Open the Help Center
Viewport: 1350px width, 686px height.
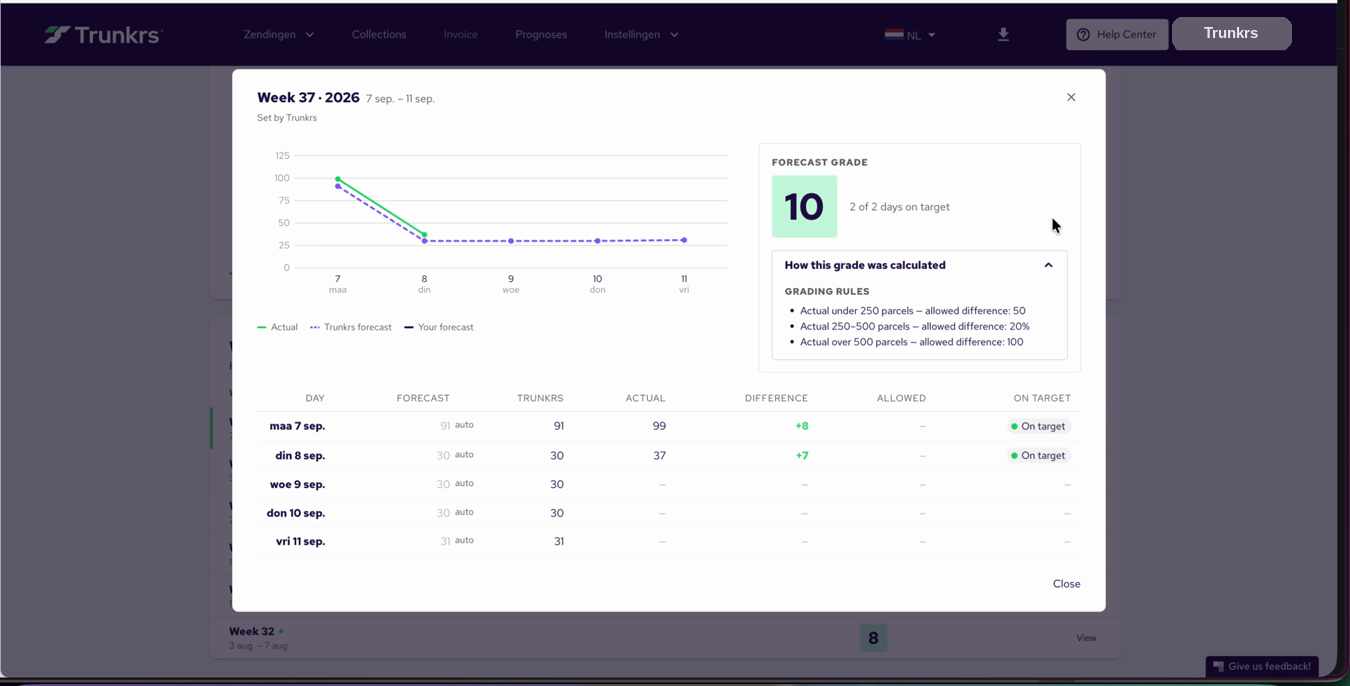point(1117,34)
